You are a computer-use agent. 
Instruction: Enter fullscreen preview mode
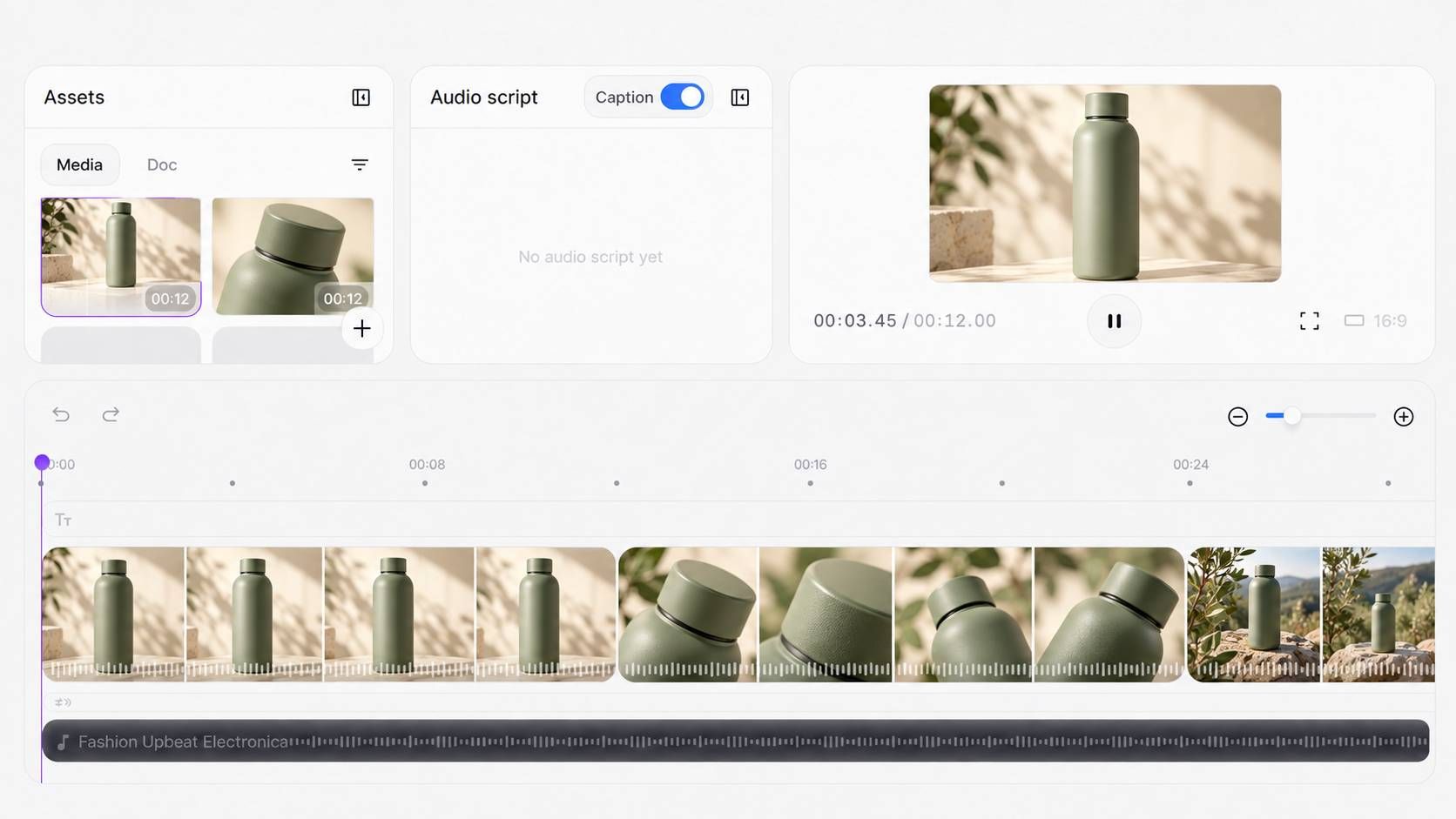(x=1309, y=321)
